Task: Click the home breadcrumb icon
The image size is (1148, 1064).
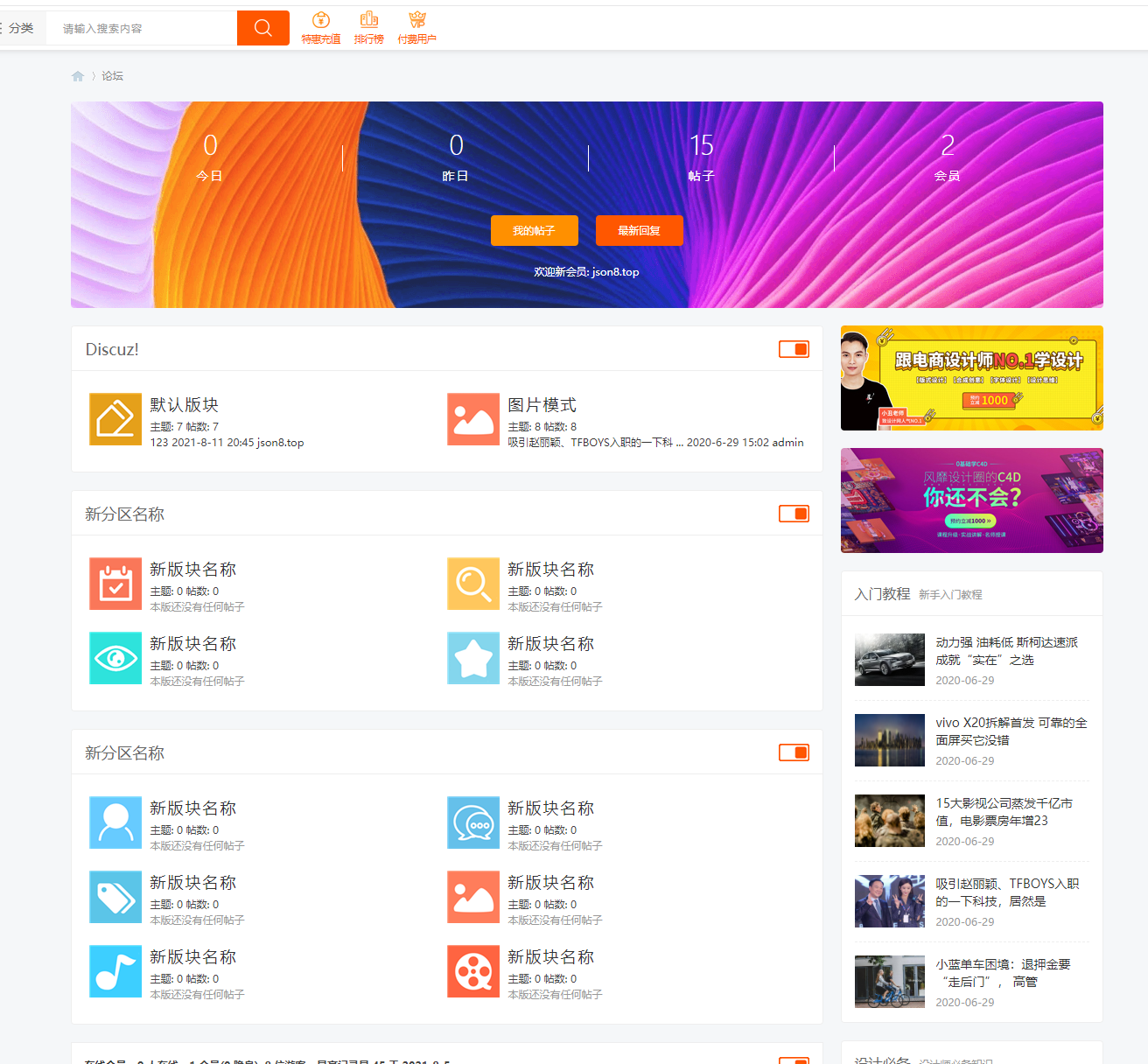Action: pos(78,76)
